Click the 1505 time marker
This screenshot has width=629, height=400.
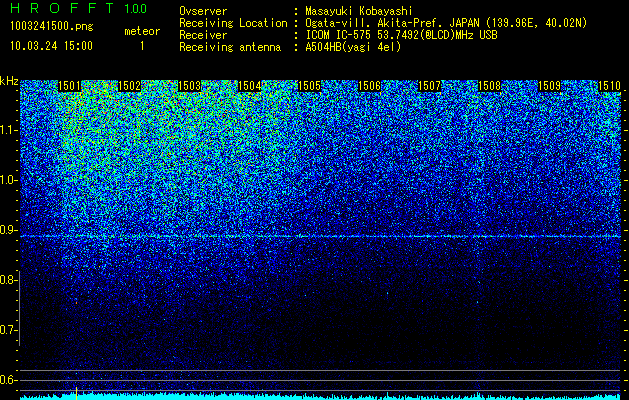[310, 86]
